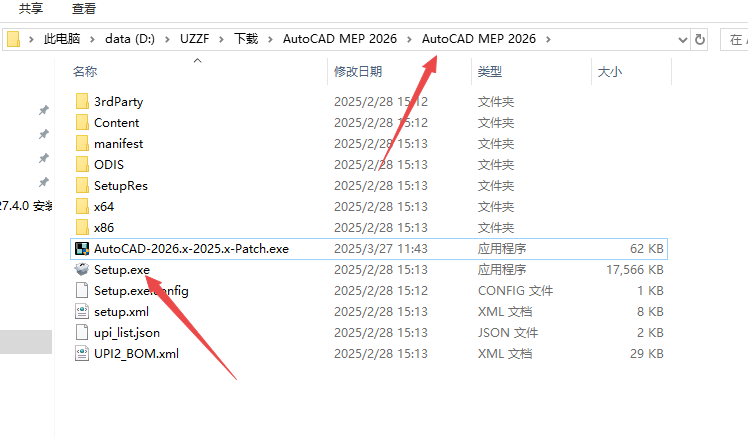The width and height of the screenshot is (748, 437).
Task: Click the Setup.exe installer icon
Action: [x=82, y=269]
